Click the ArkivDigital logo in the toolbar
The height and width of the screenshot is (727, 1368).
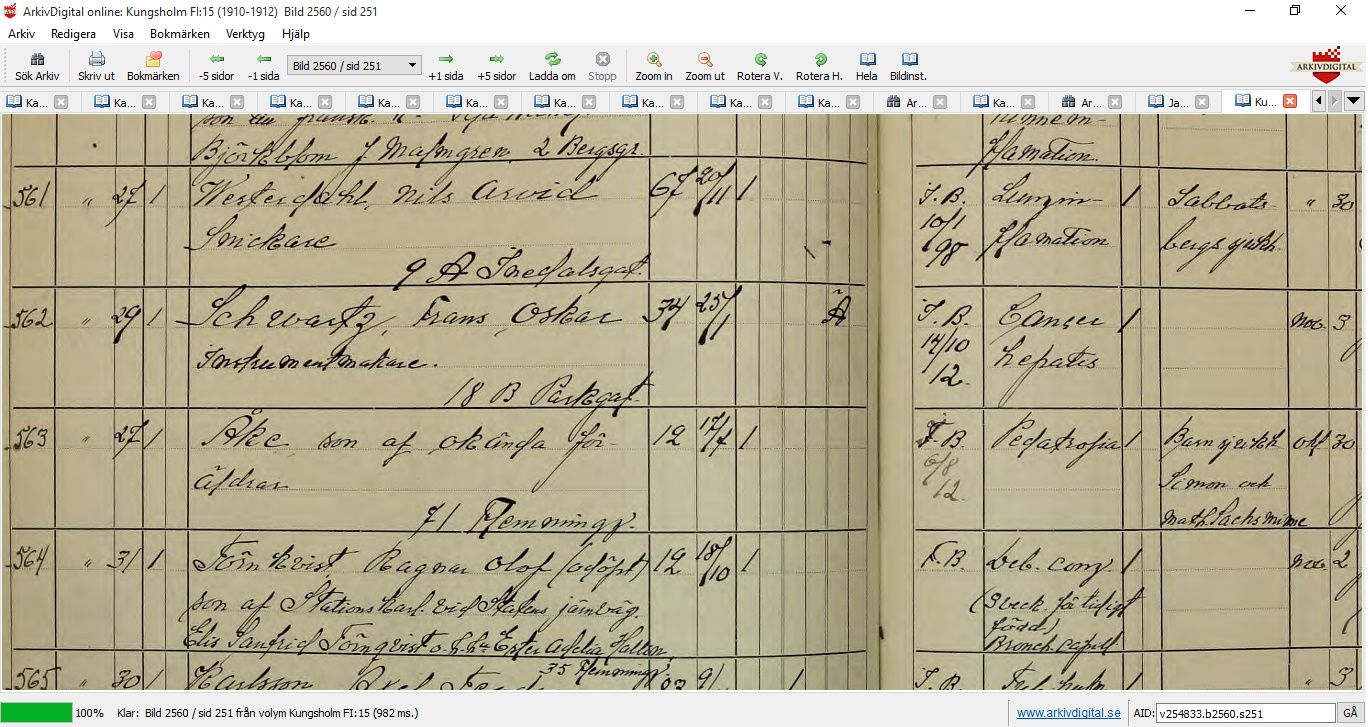pos(1325,66)
